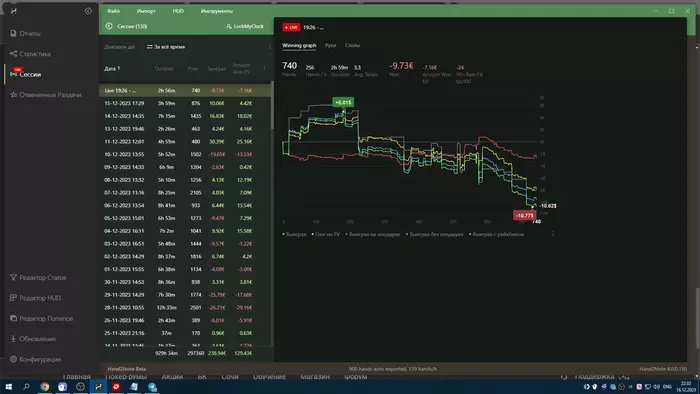Select session 06-12-2023 13:54
700x394 pixels.
pyautogui.click(x=185, y=206)
